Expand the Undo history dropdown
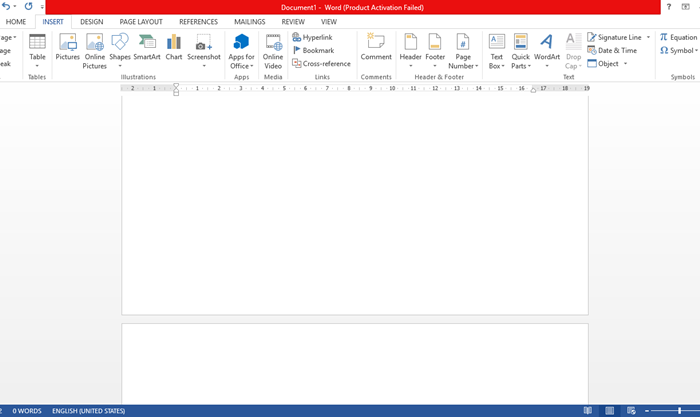The image size is (700, 417). point(15,6)
